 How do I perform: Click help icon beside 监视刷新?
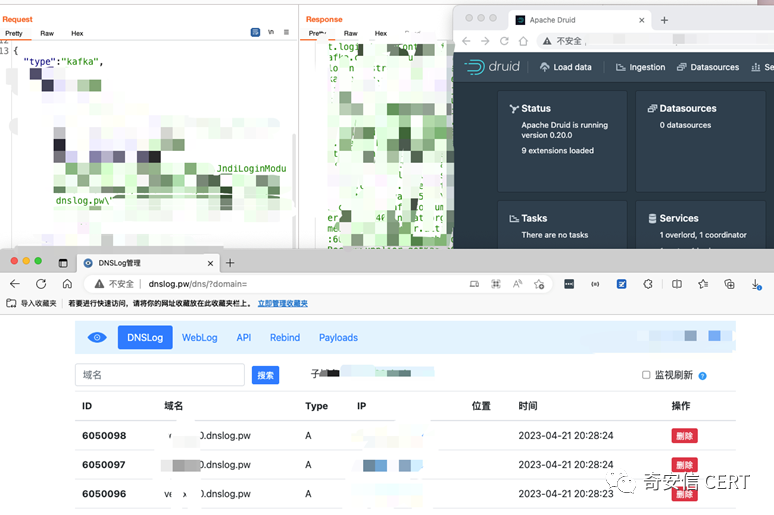[x=702, y=376]
